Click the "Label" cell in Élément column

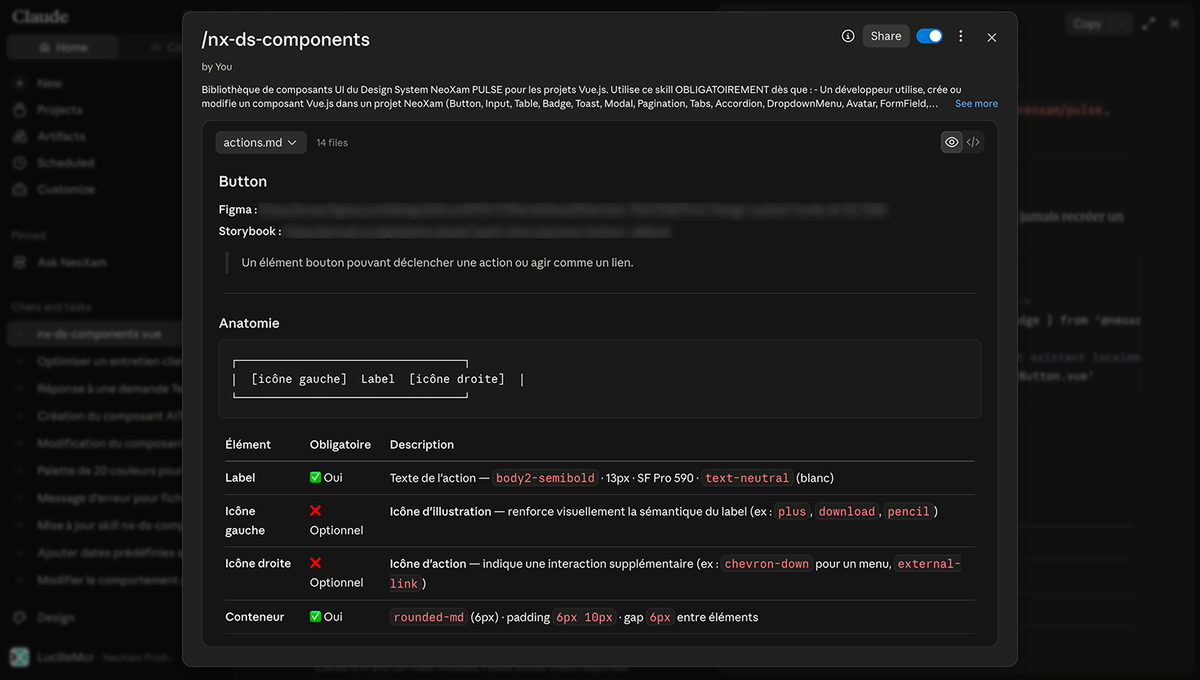(x=240, y=478)
